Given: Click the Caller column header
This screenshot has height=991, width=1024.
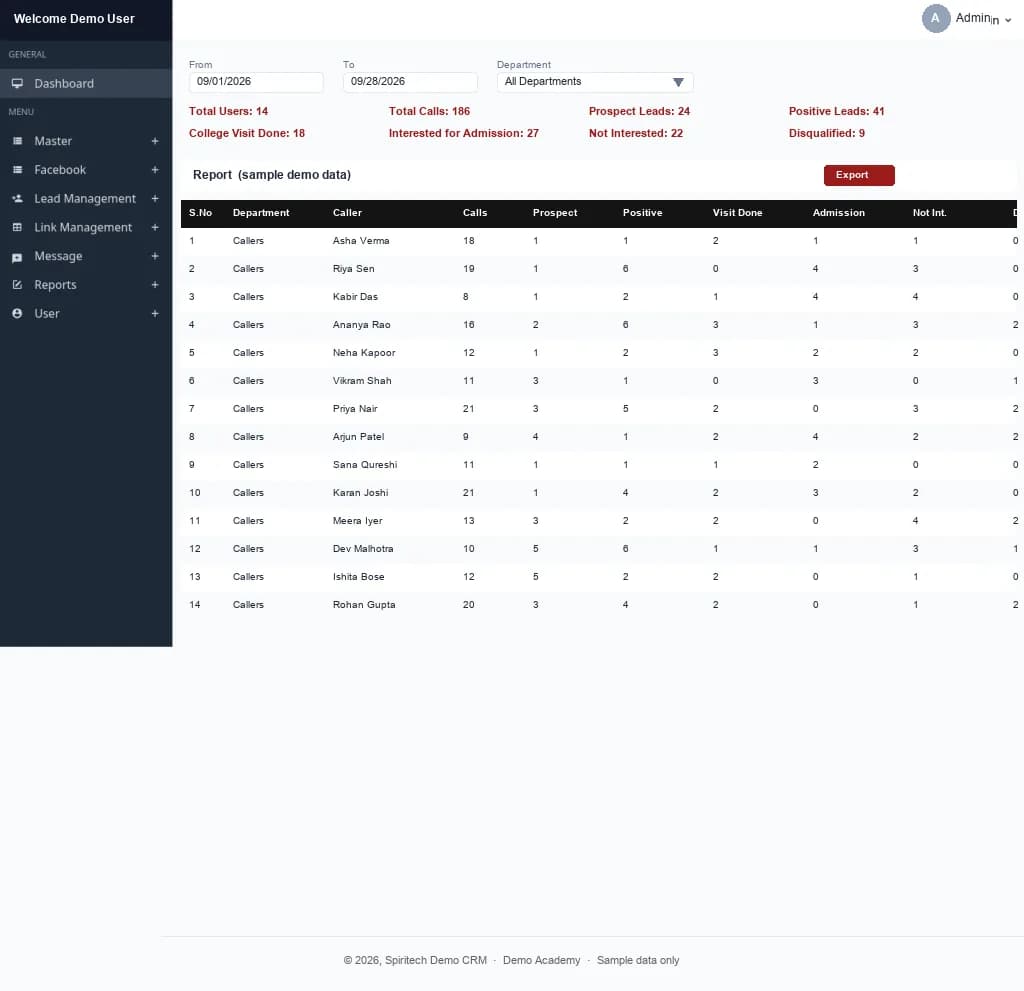Looking at the screenshot, I should (347, 213).
